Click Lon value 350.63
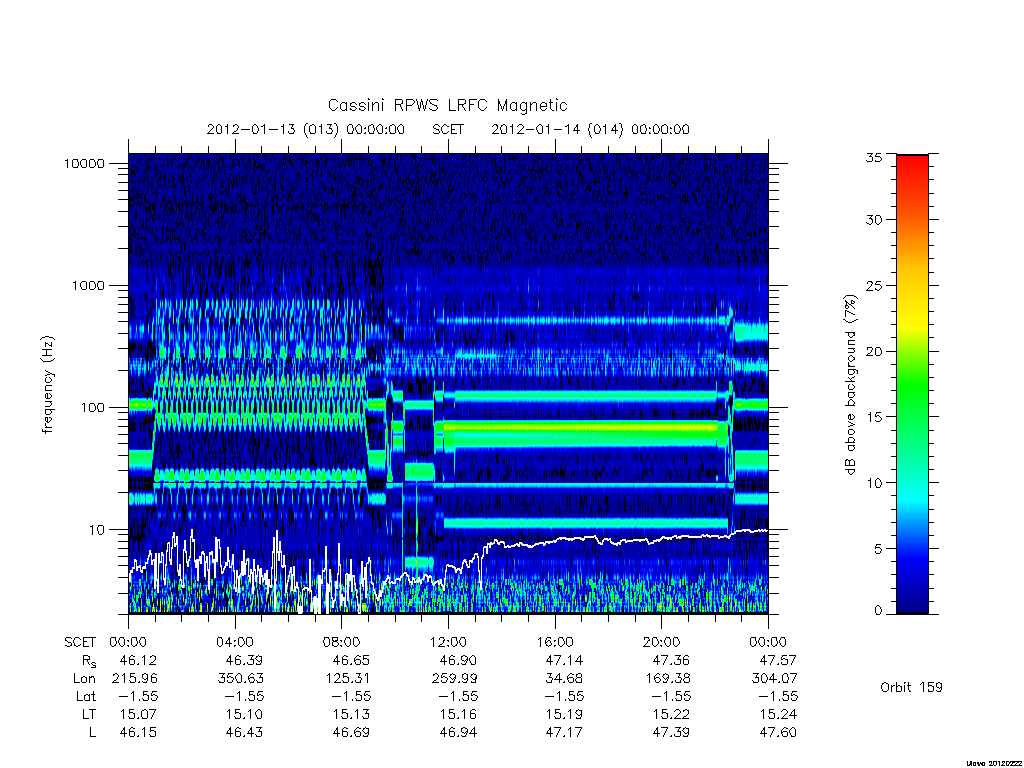 [240, 679]
